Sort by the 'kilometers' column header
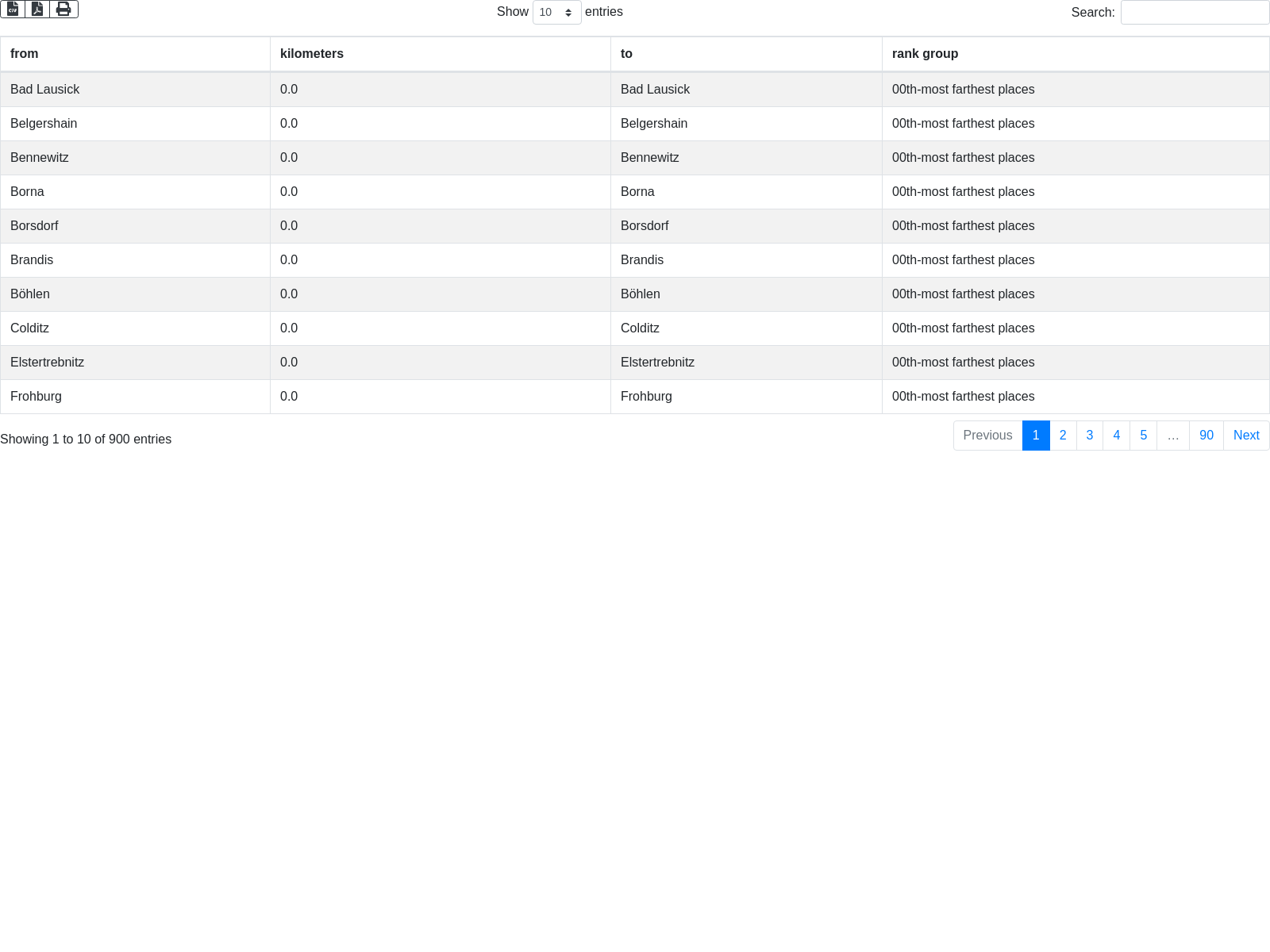Viewport: 1270px width, 952px height. pos(312,54)
